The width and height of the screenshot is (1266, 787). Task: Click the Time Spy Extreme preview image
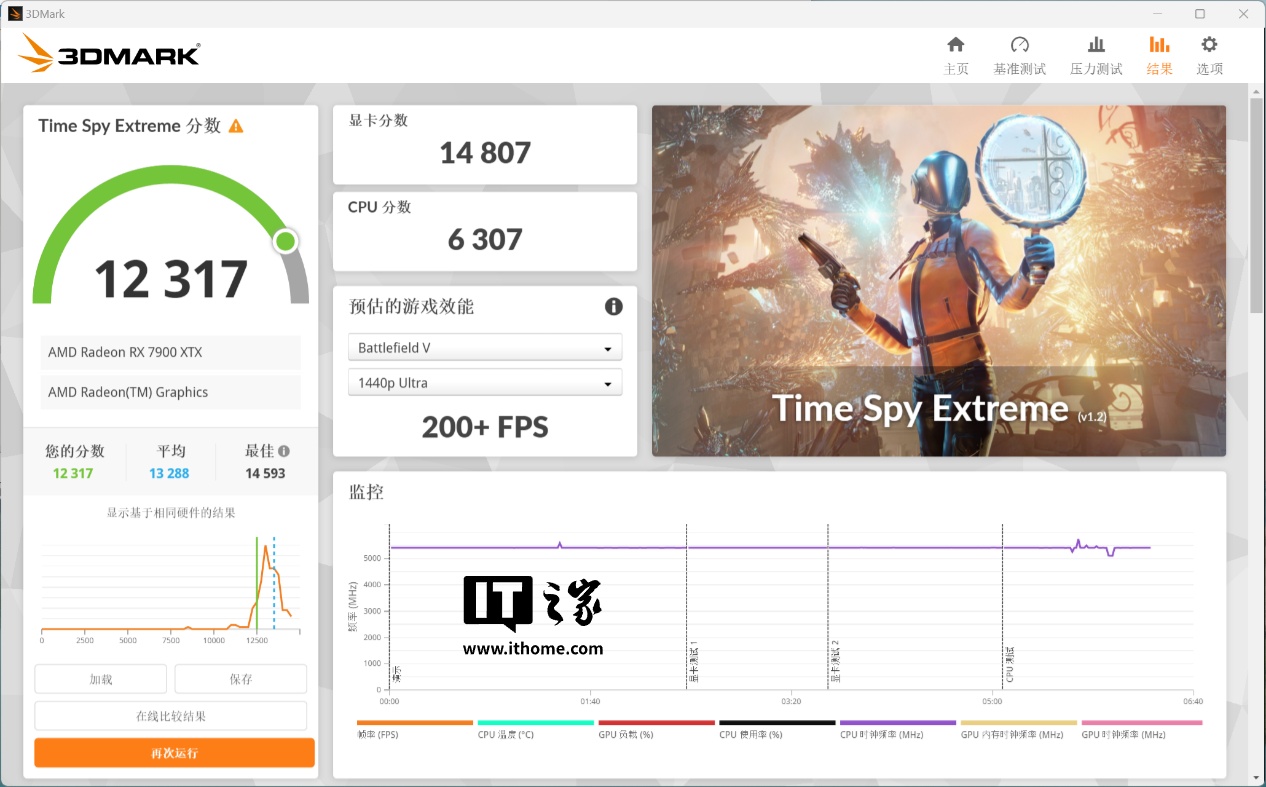pos(938,281)
